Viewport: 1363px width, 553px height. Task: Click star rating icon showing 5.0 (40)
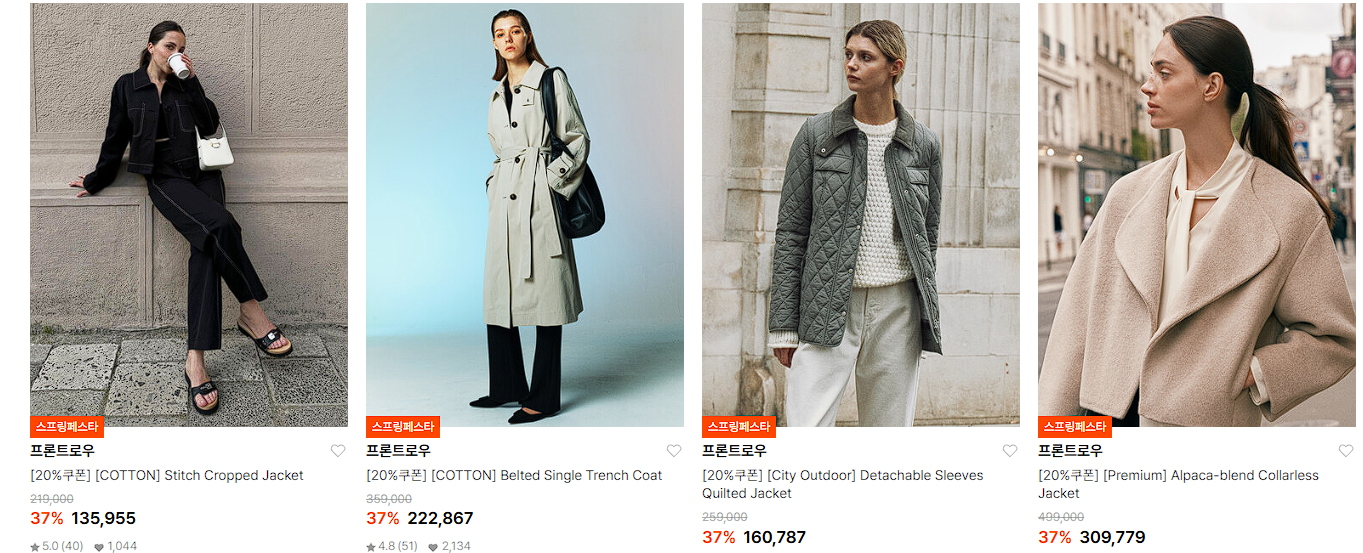point(35,547)
